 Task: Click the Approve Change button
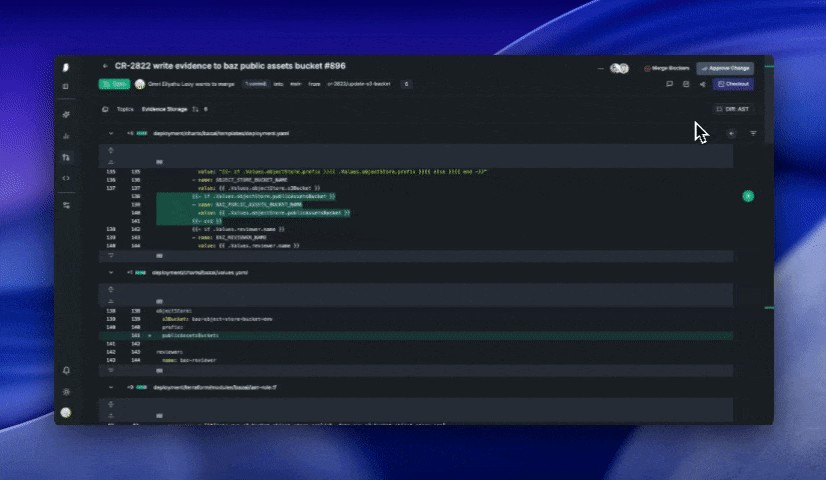coord(725,68)
